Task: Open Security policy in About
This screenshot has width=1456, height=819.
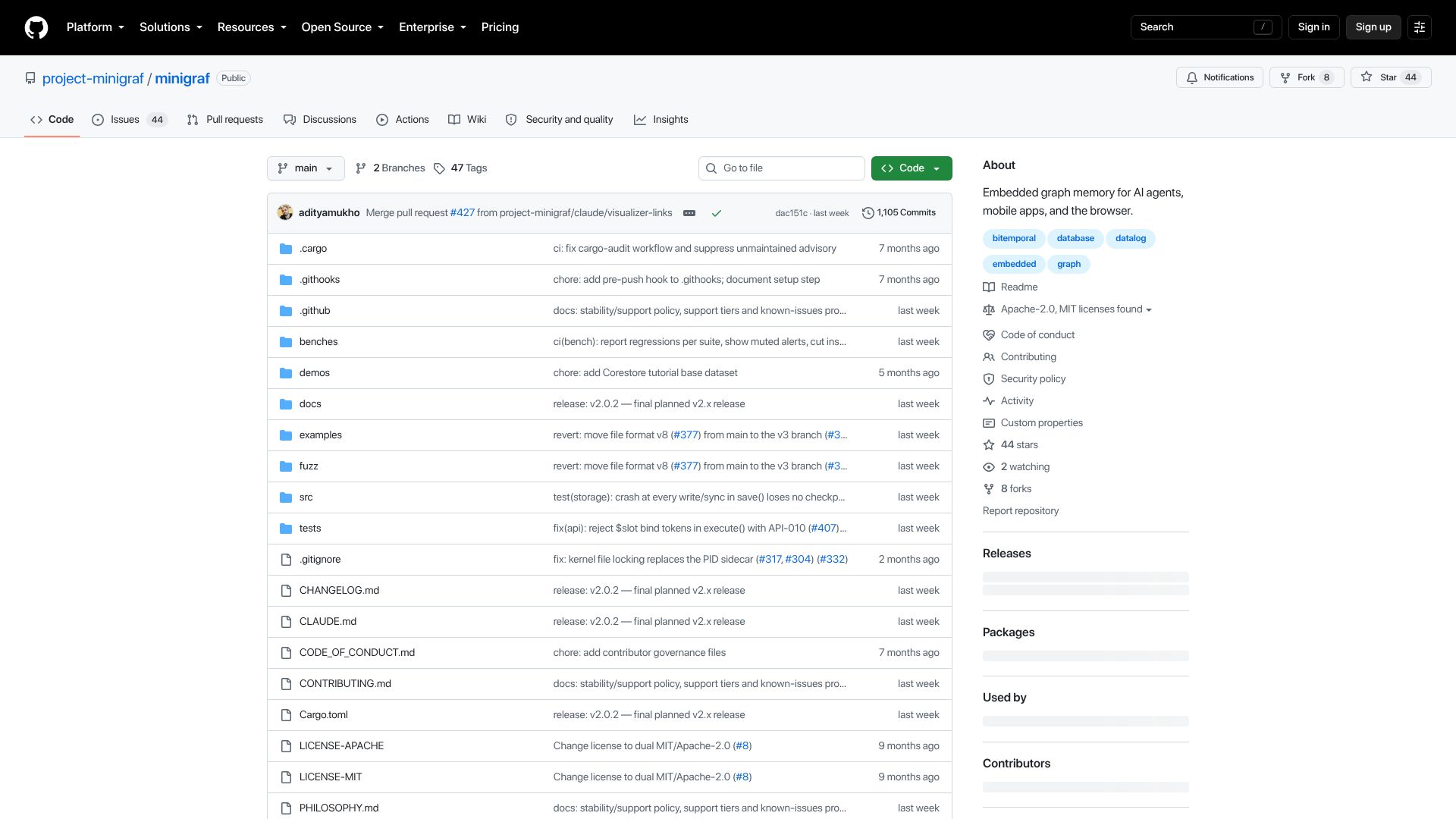Action: click(1025, 379)
